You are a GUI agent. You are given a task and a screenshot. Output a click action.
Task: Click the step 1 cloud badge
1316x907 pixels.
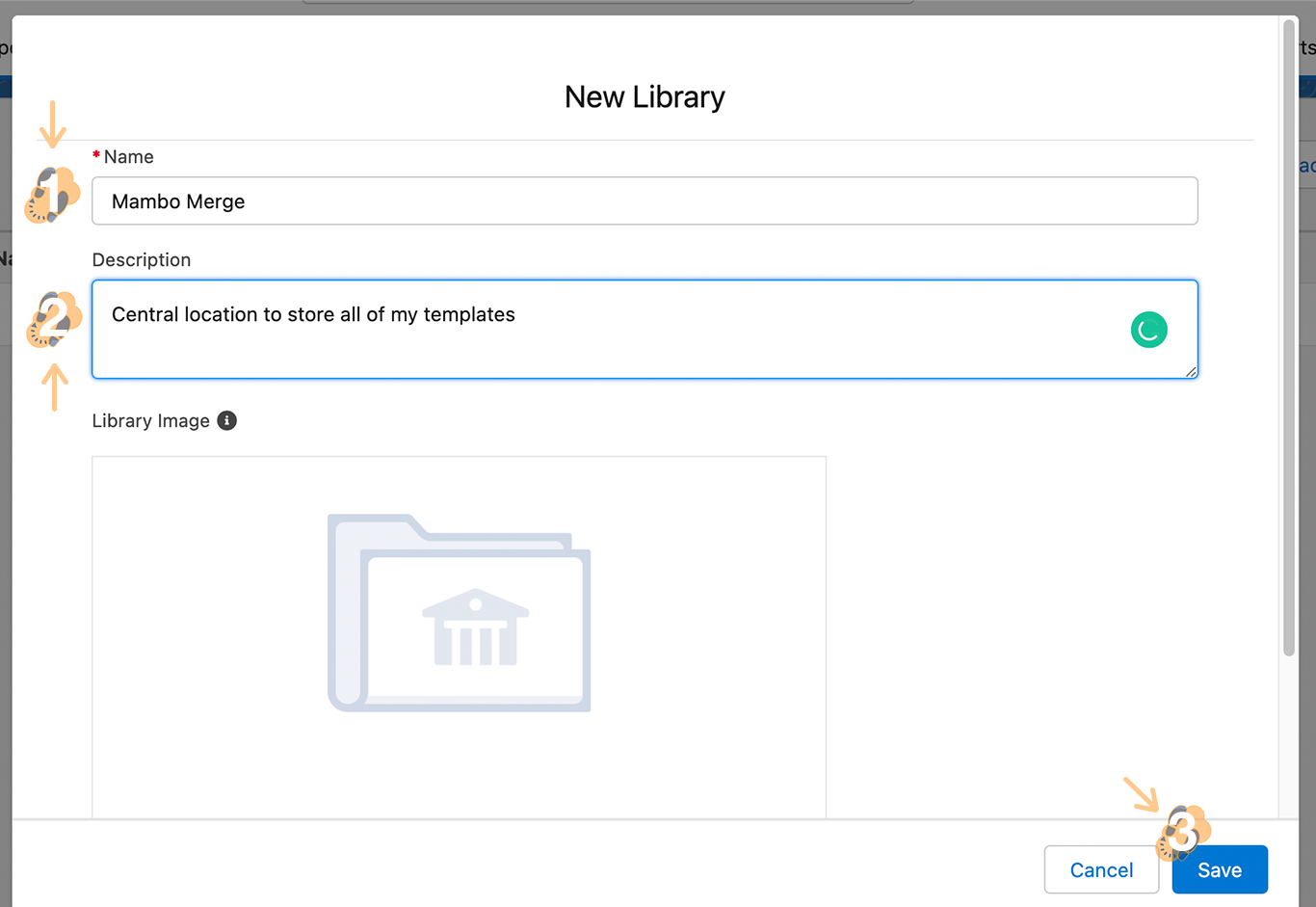point(52,195)
